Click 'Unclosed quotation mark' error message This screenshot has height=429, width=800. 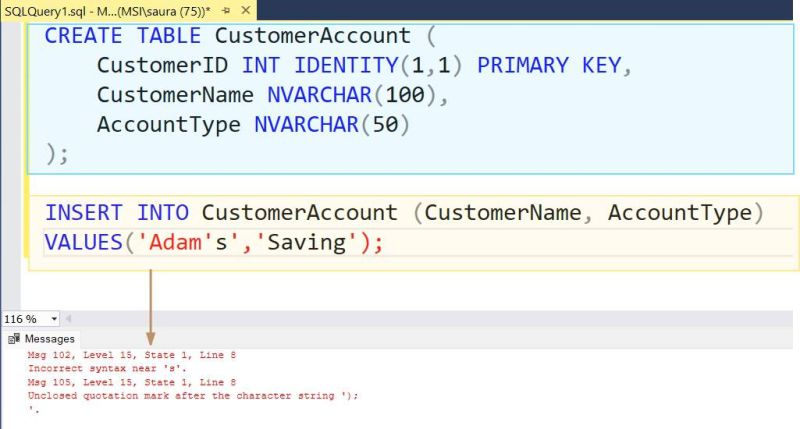tap(193, 396)
